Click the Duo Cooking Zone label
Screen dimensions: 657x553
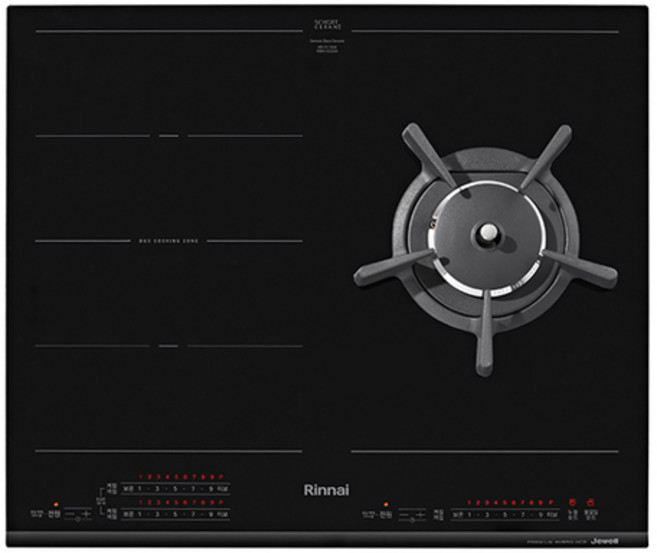pos(168,241)
